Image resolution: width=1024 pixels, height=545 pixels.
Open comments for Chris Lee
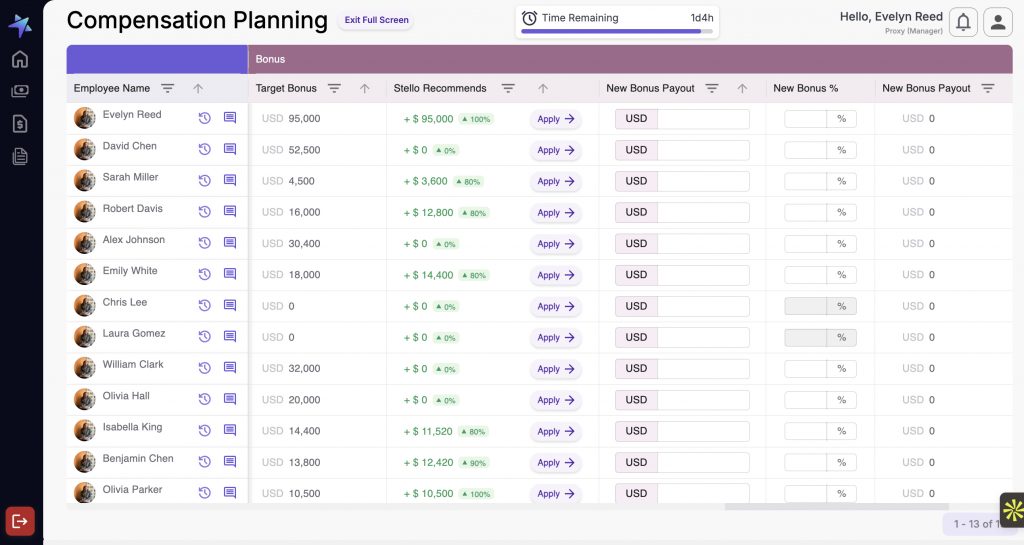230,305
